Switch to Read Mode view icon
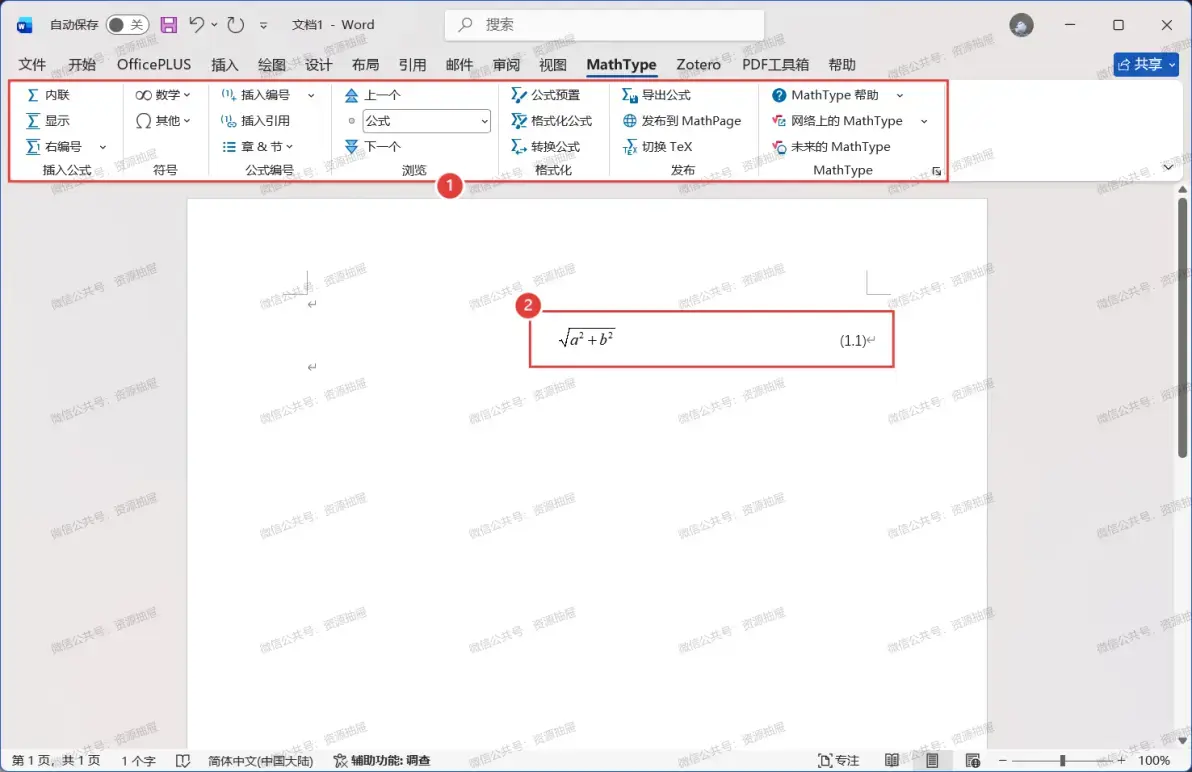Viewport: 1192px width, 772px height. [892, 761]
